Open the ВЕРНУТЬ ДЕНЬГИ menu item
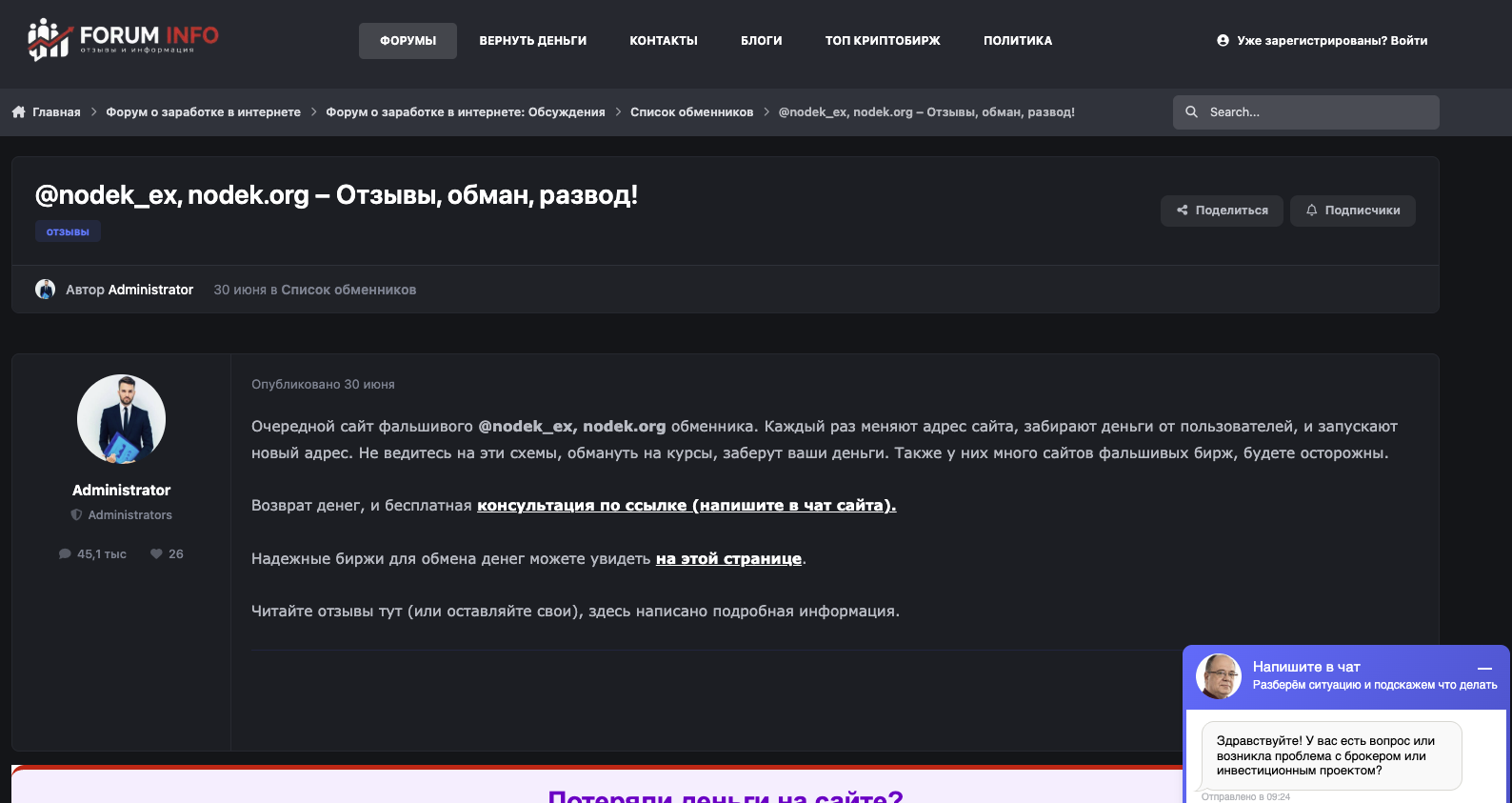 pos(533,41)
